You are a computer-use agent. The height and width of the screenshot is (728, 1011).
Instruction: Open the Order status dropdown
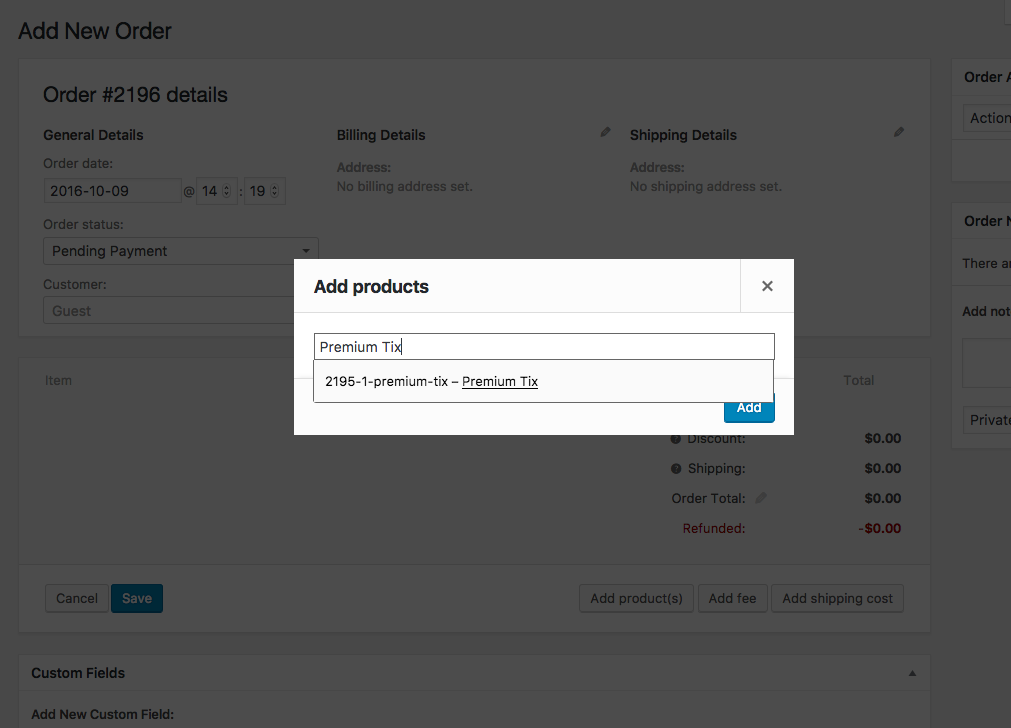(x=181, y=251)
